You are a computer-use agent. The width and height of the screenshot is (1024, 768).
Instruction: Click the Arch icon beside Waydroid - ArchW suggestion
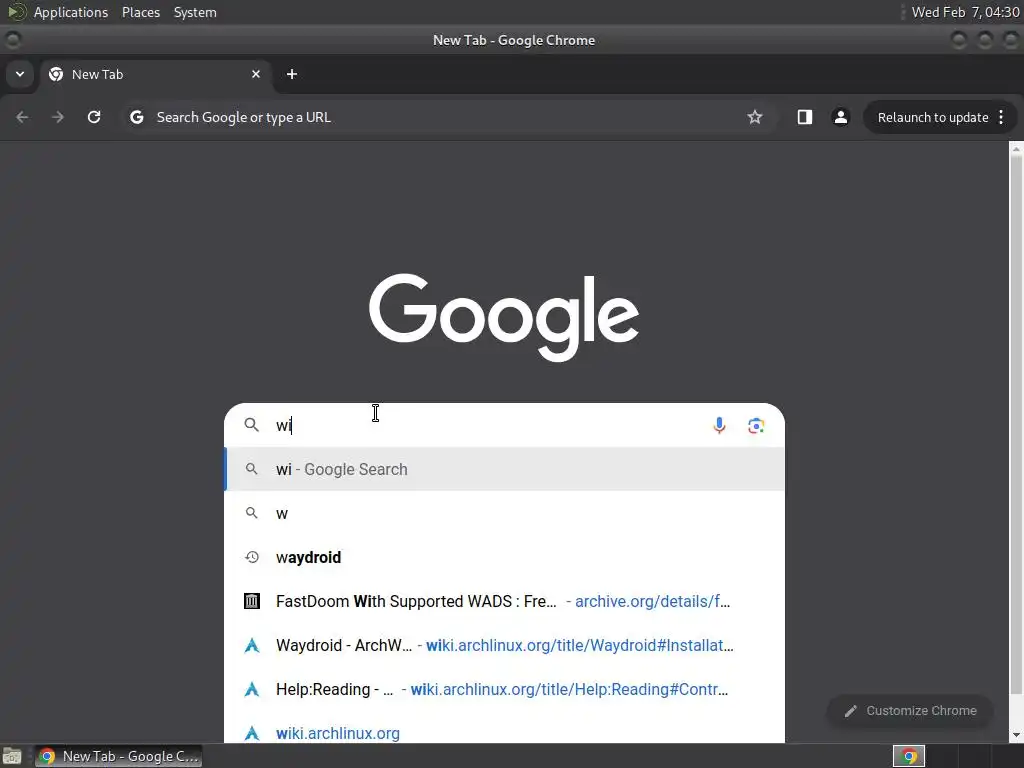pyautogui.click(x=251, y=645)
